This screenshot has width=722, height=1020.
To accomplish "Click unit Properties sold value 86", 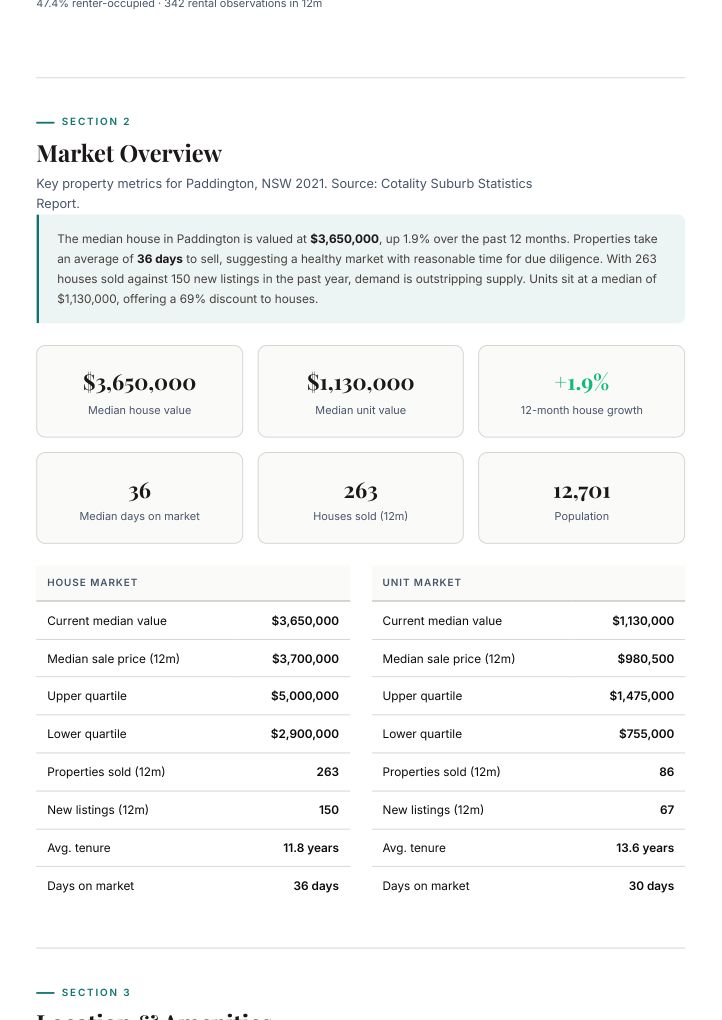I will (667, 772).
